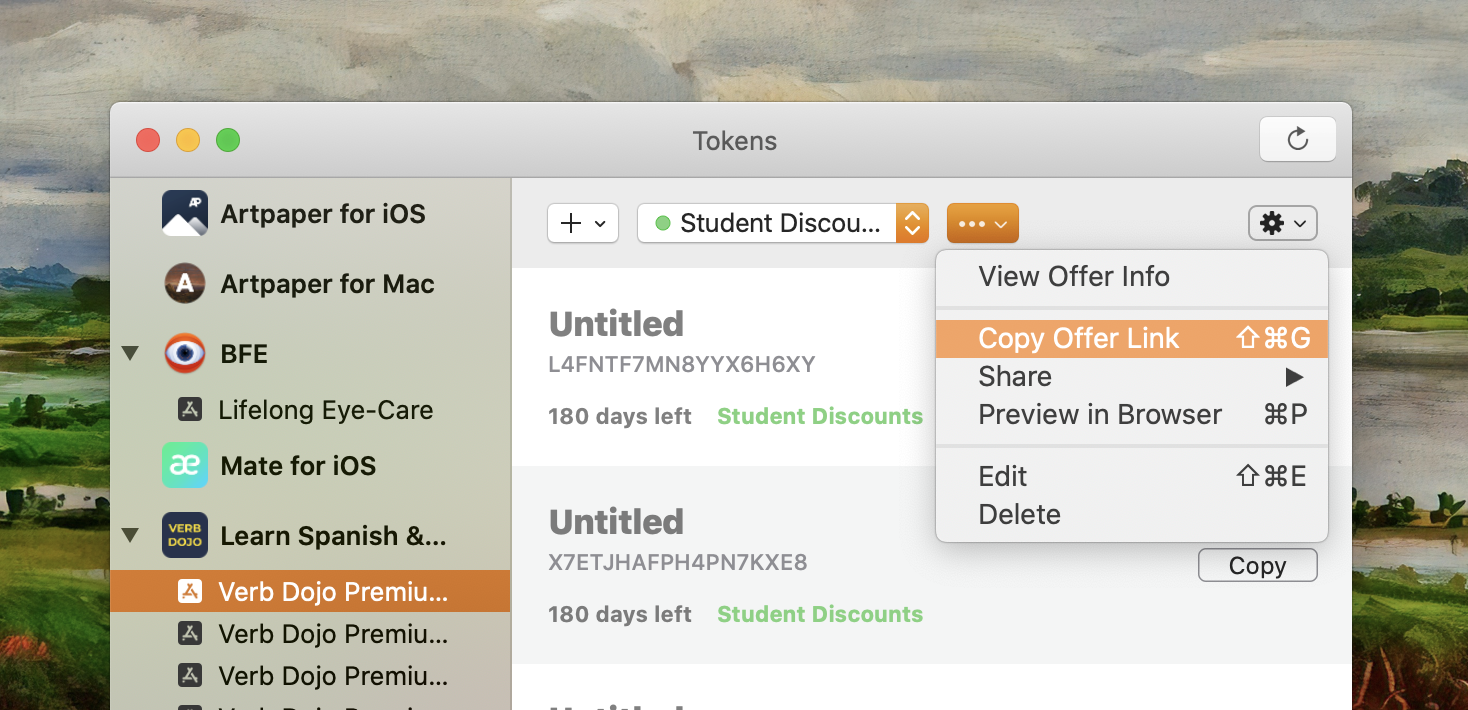Open the gear settings dropdown
The width and height of the screenshot is (1468, 710).
pos(1283,223)
